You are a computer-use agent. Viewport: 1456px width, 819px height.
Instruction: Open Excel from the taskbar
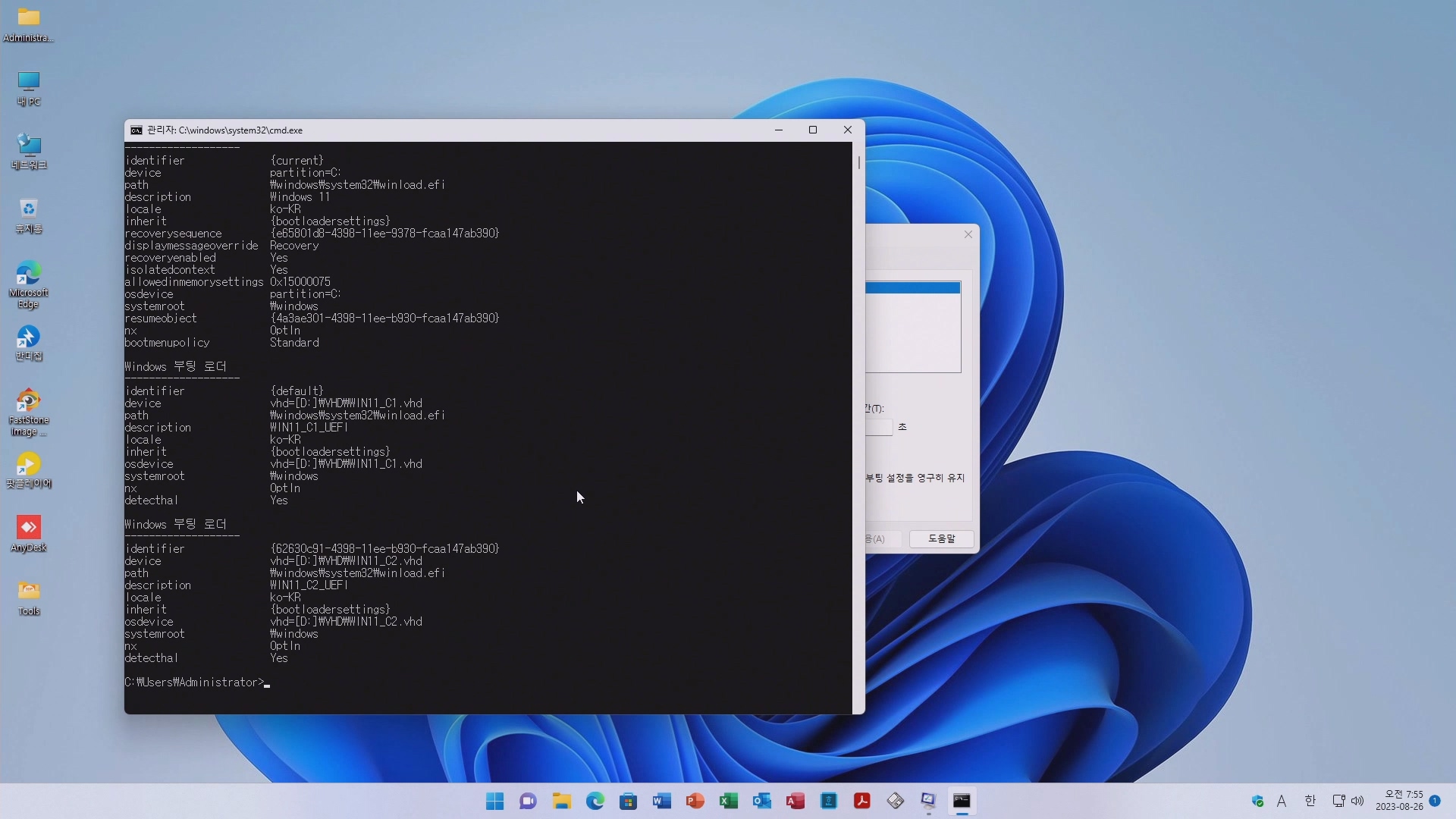[728, 801]
